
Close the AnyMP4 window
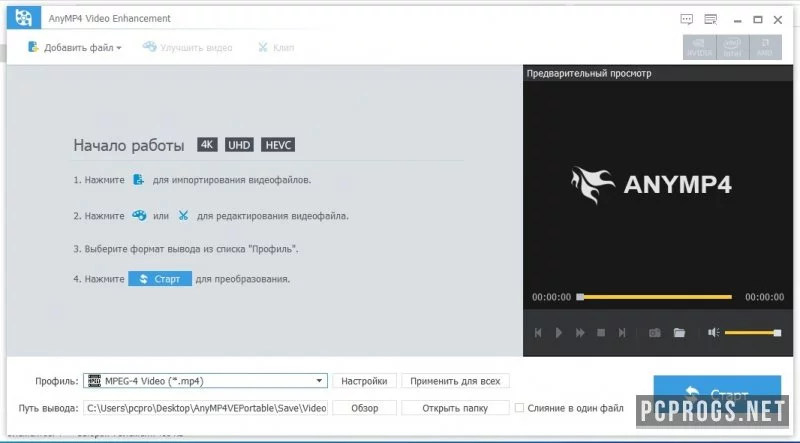coord(778,20)
